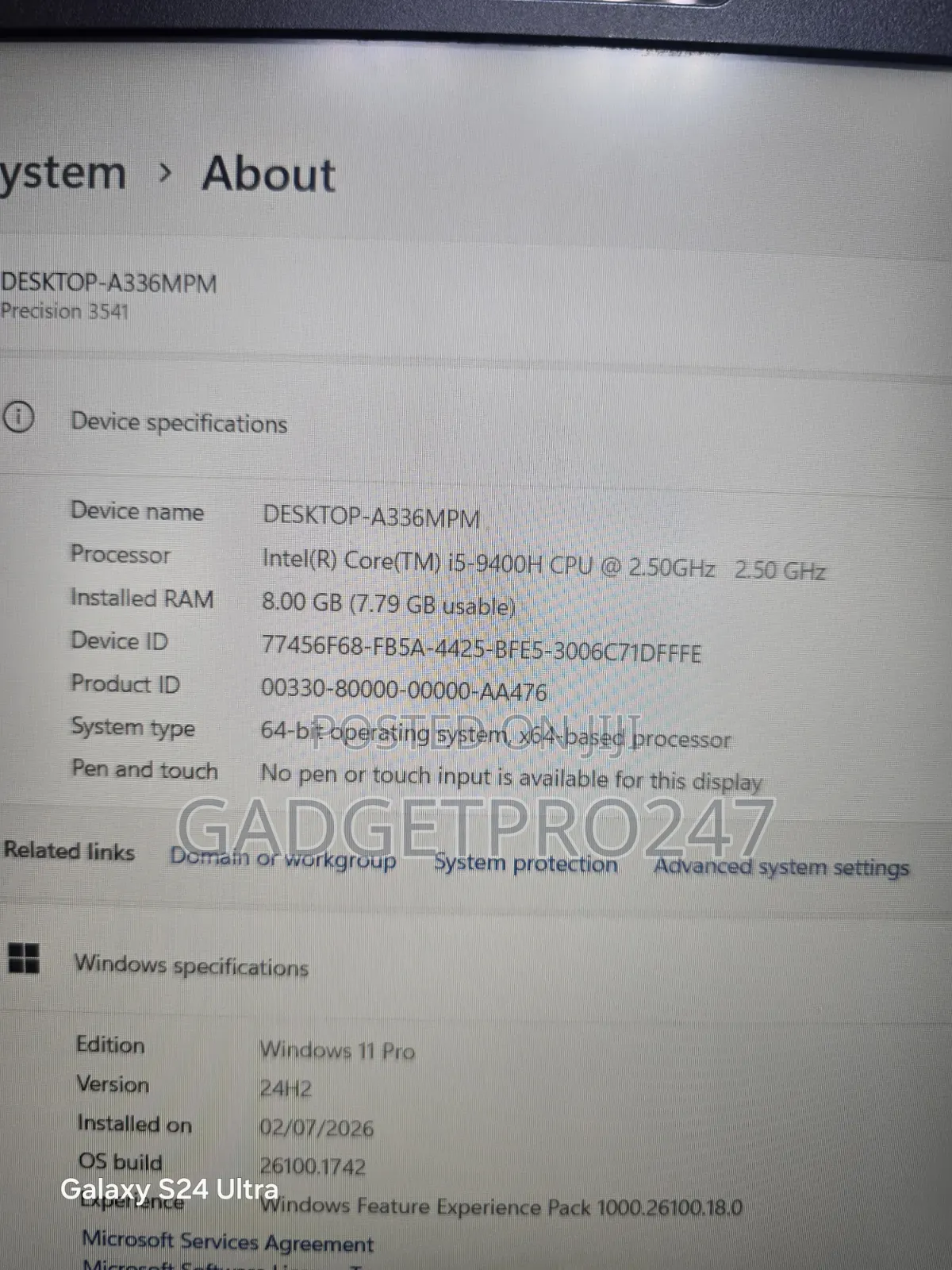Viewport: 952px width, 1270px height.
Task: Select the processor value i5-9400H text
Action: click(x=543, y=565)
